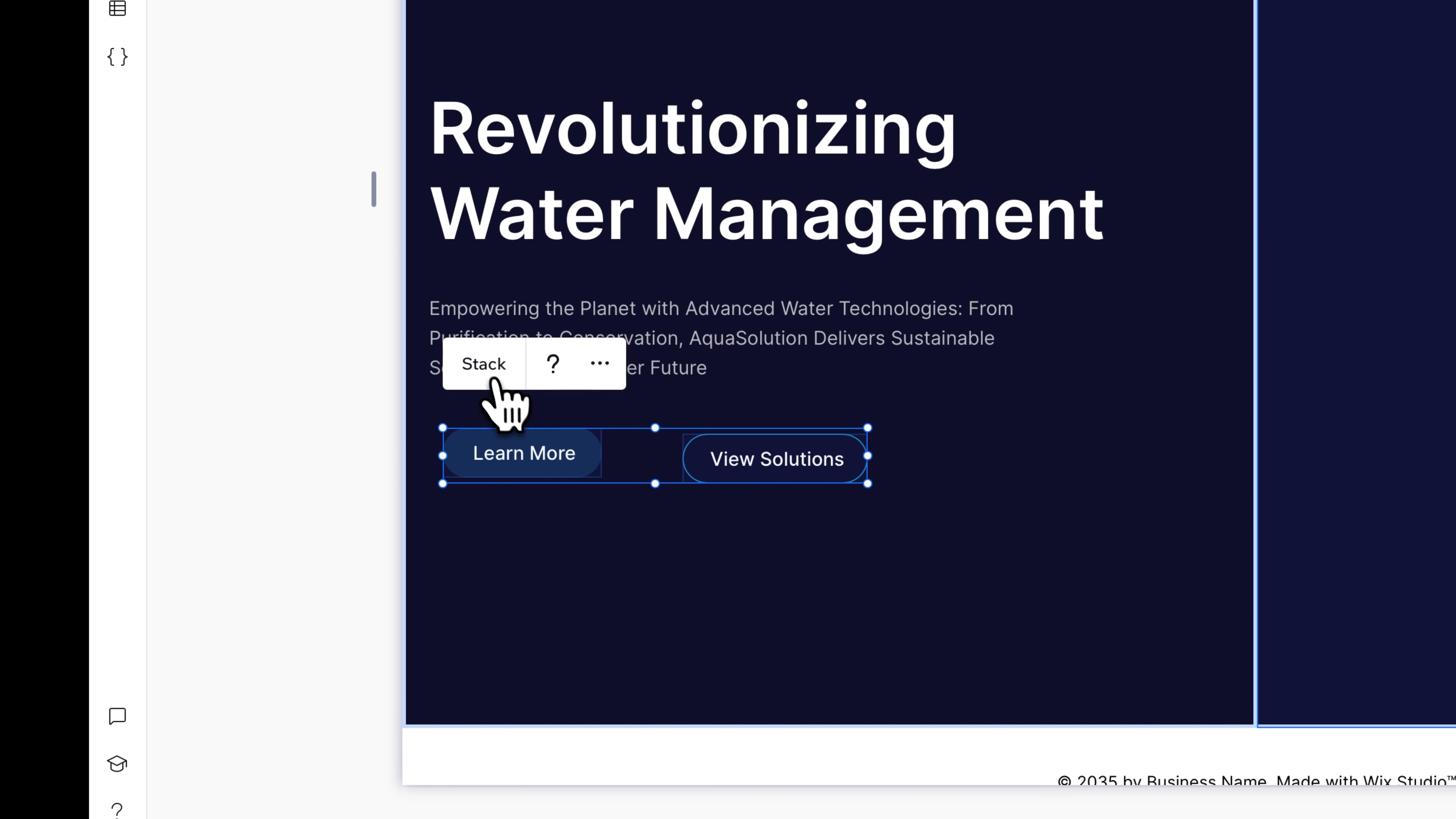Click the left-middle handle of the selection box
Viewport: 1456px width, 819px height.
(442, 455)
